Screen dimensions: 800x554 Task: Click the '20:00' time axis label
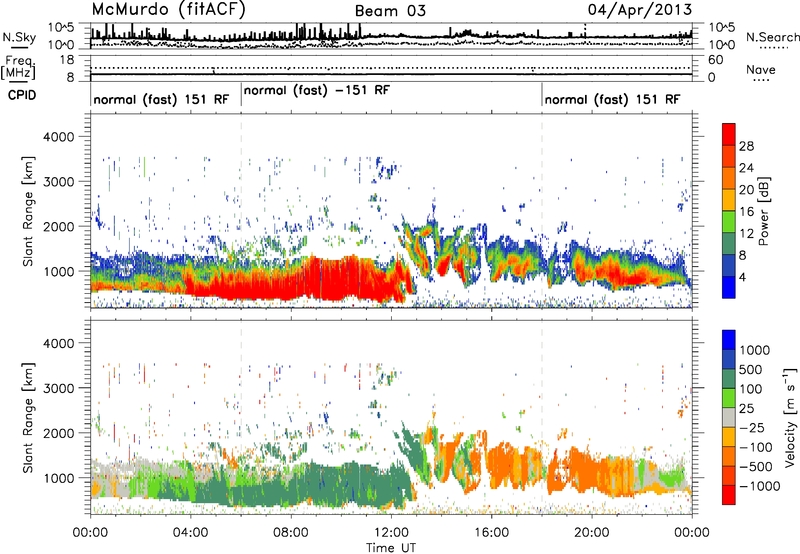(x=592, y=533)
